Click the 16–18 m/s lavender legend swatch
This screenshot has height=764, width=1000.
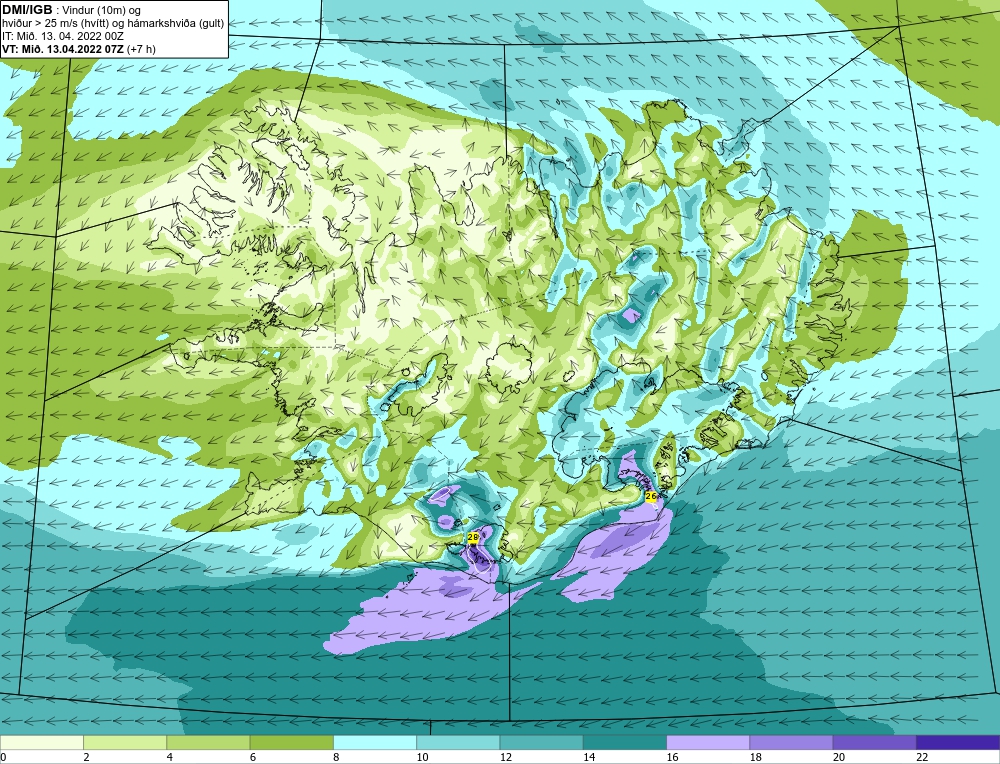(x=708, y=742)
